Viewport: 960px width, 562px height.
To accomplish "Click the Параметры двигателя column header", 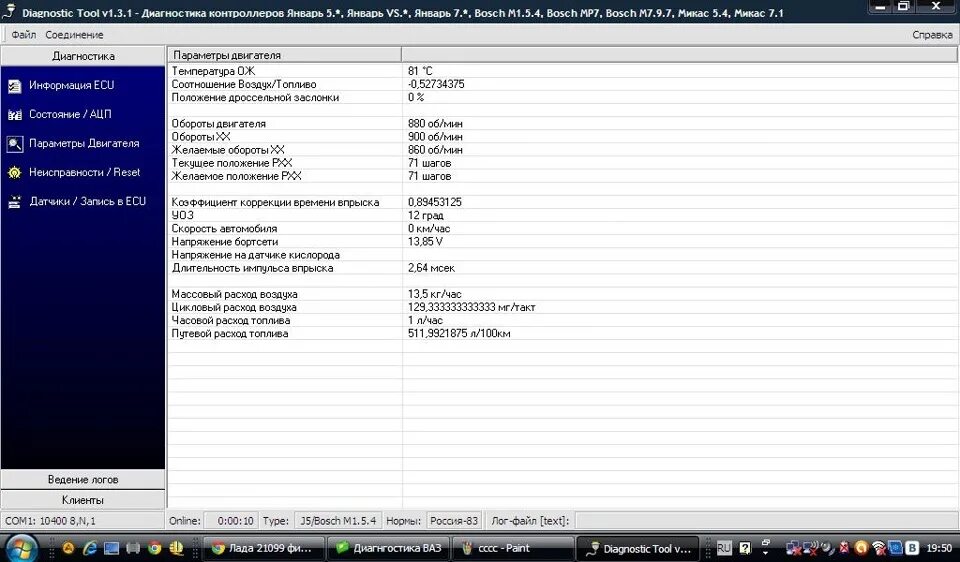I will [x=284, y=55].
